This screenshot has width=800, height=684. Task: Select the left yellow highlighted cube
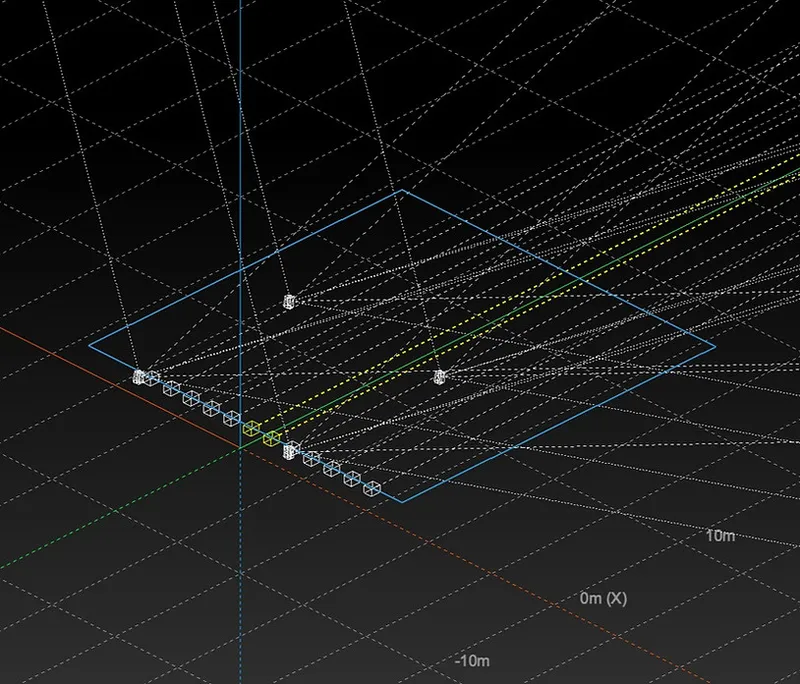251,428
